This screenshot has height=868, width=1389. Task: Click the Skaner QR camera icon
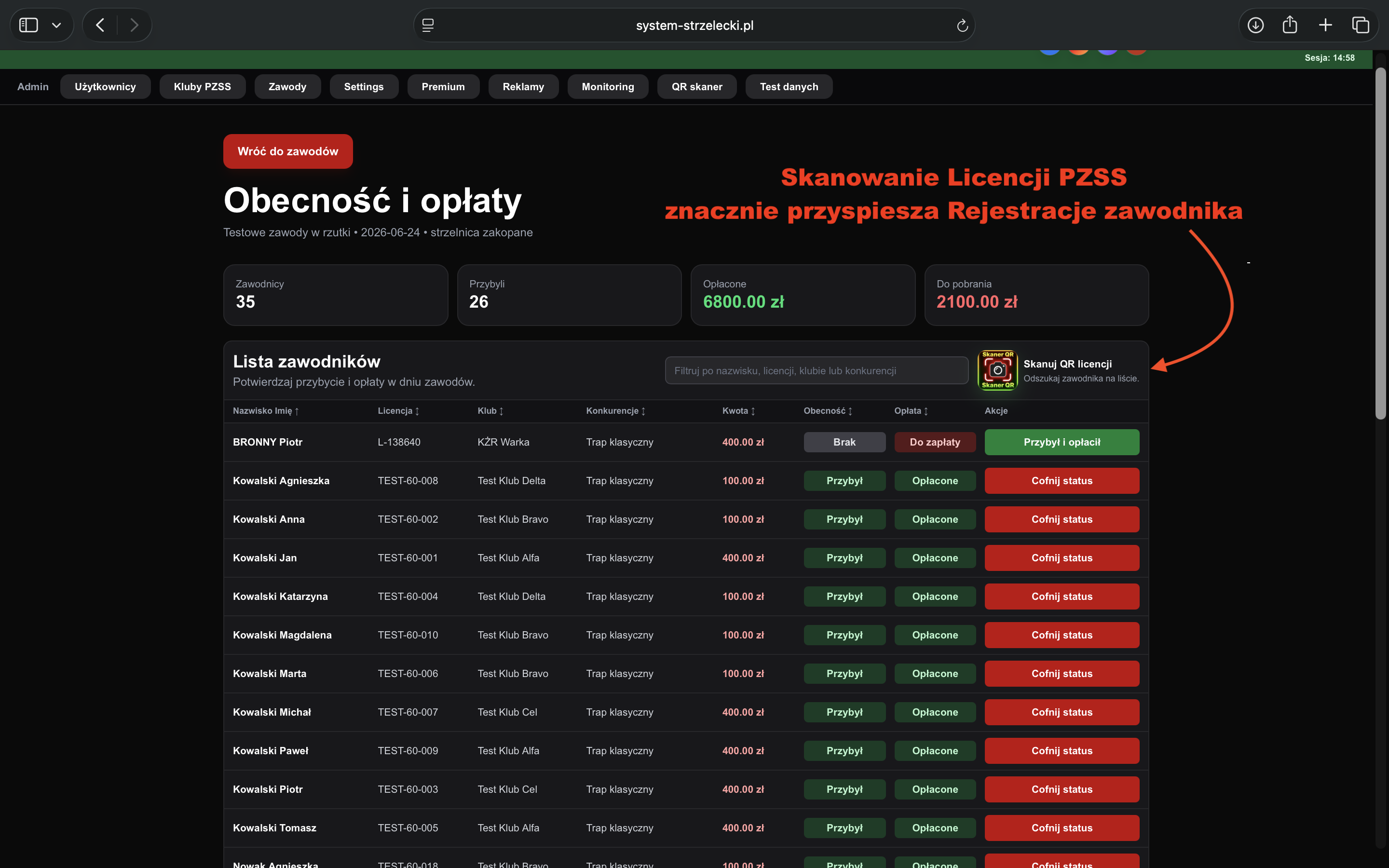[997, 370]
